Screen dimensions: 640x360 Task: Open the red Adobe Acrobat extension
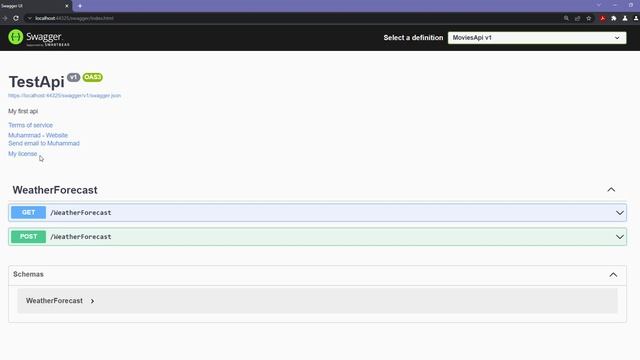pos(602,18)
